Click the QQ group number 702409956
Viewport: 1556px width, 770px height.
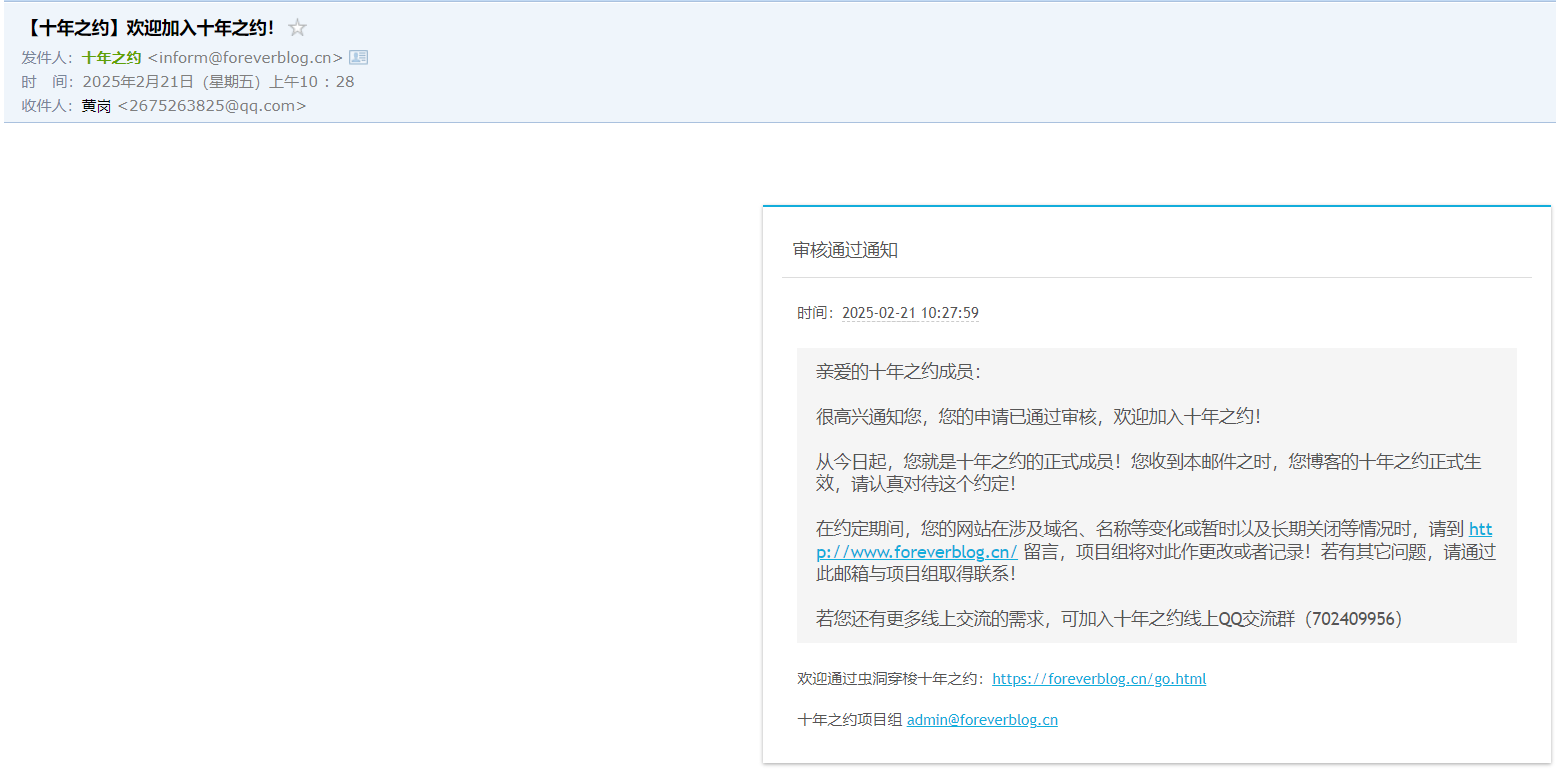tap(1354, 619)
